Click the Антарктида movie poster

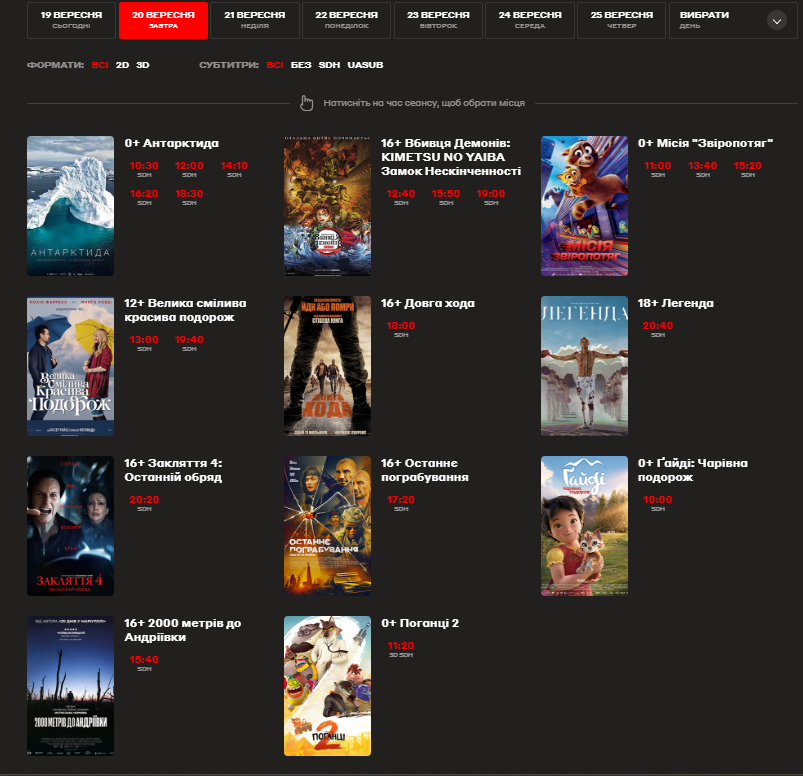tap(70, 206)
